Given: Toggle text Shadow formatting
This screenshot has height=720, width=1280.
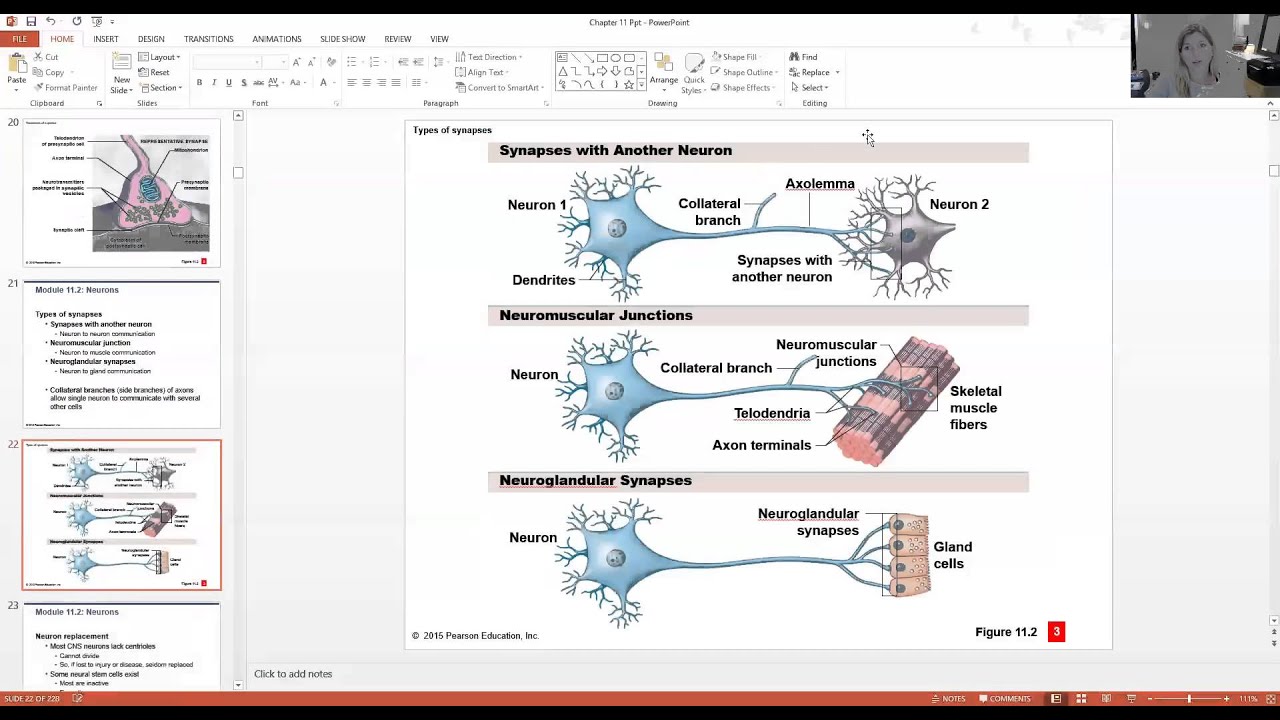Looking at the screenshot, I should pyautogui.click(x=243, y=82).
